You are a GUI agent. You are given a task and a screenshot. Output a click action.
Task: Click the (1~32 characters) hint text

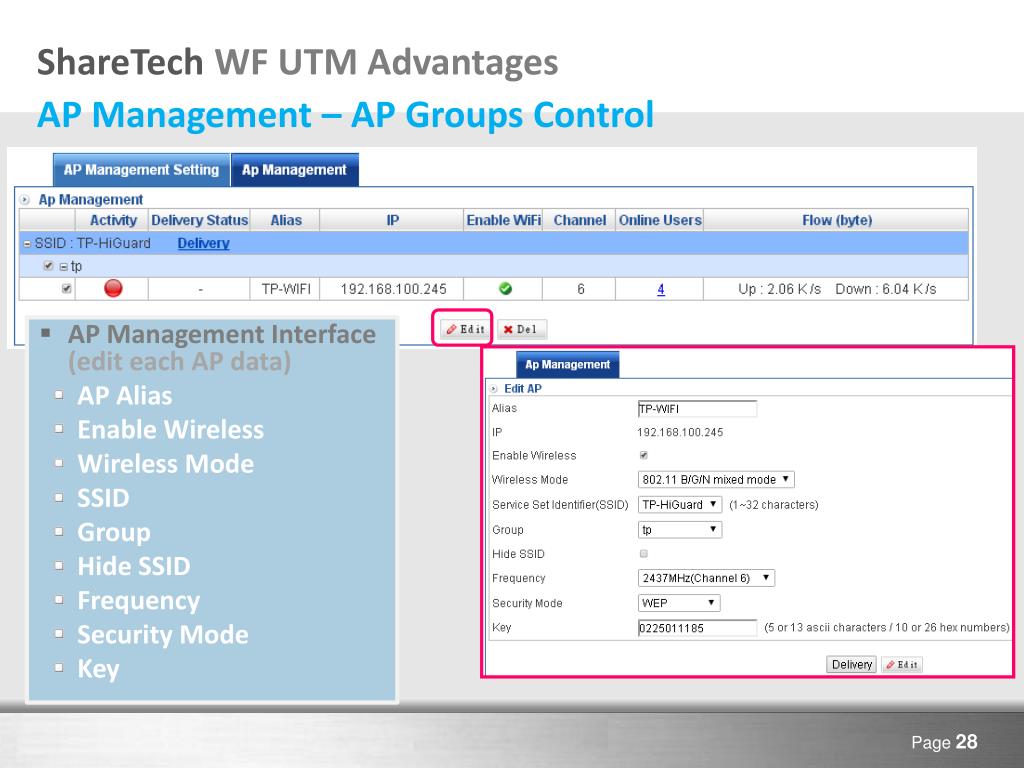(x=773, y=504)
